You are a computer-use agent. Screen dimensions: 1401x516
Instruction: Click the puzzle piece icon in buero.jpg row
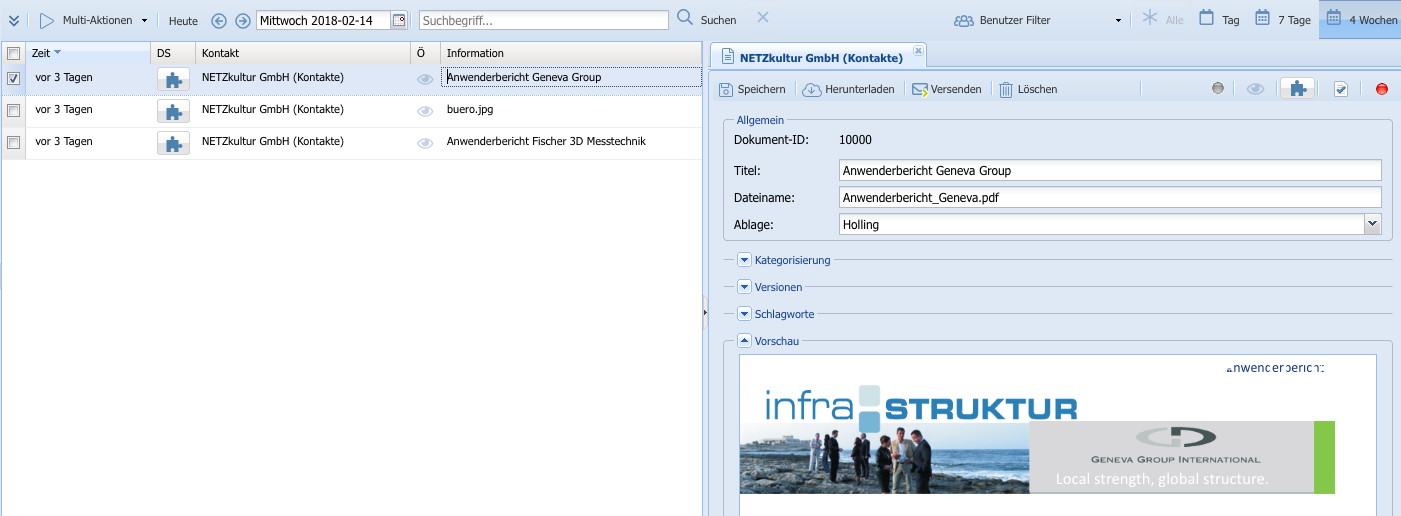coord(174,111)
